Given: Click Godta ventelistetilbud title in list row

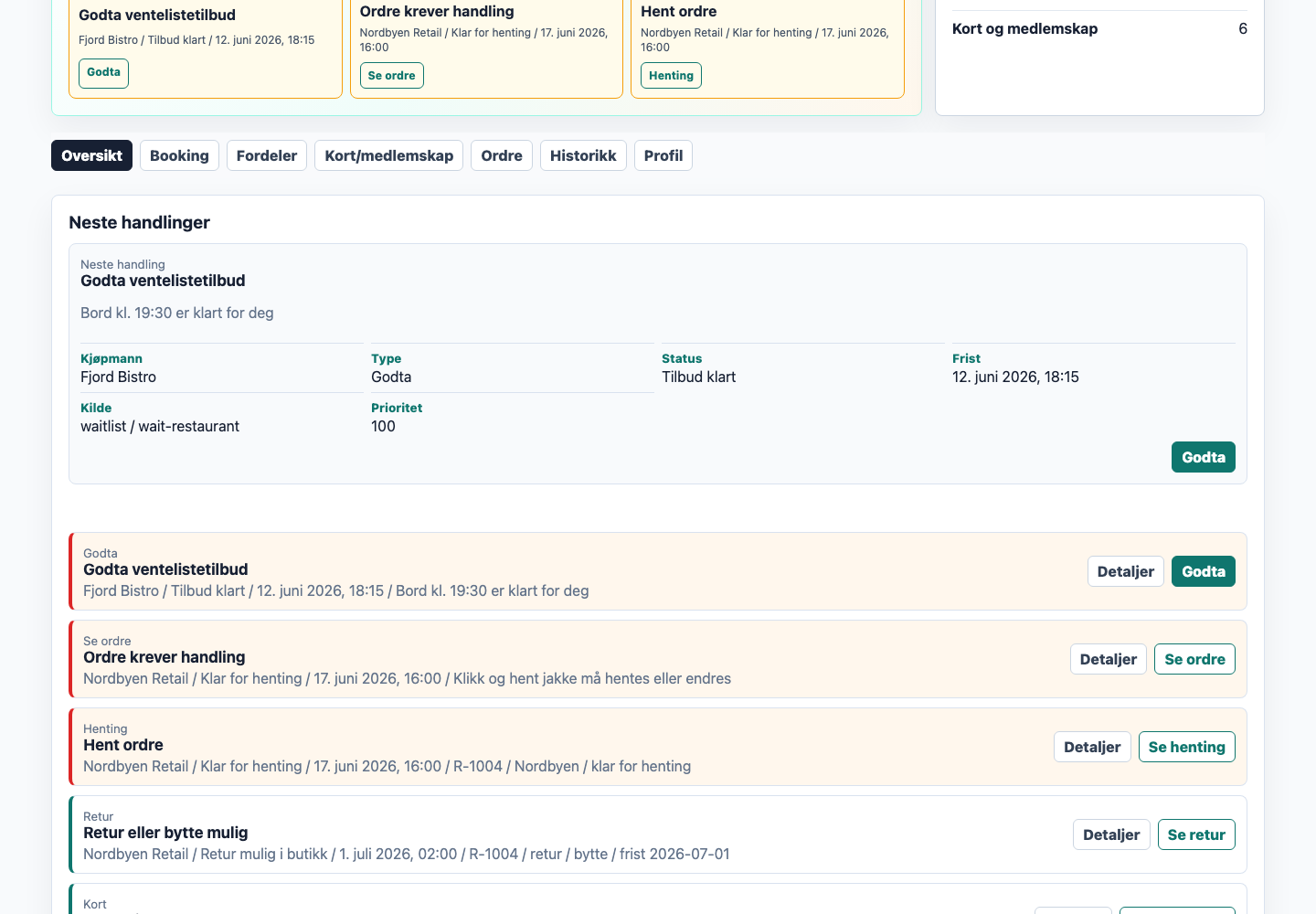Looking at the screenshot, I should tap(165, 569).
